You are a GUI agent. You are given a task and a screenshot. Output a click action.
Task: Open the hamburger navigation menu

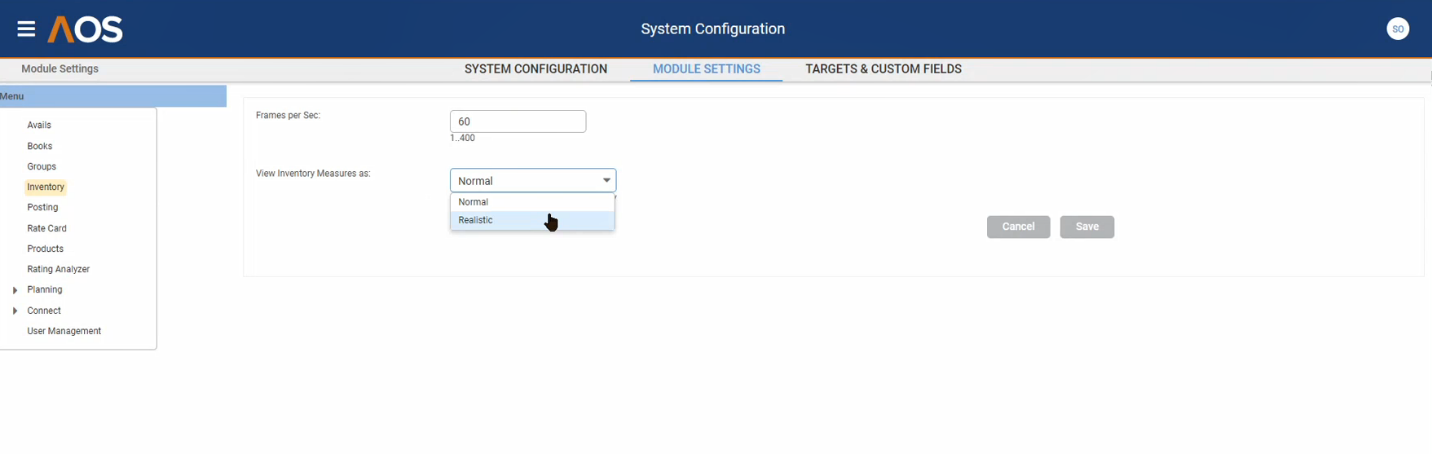(26, 30)
